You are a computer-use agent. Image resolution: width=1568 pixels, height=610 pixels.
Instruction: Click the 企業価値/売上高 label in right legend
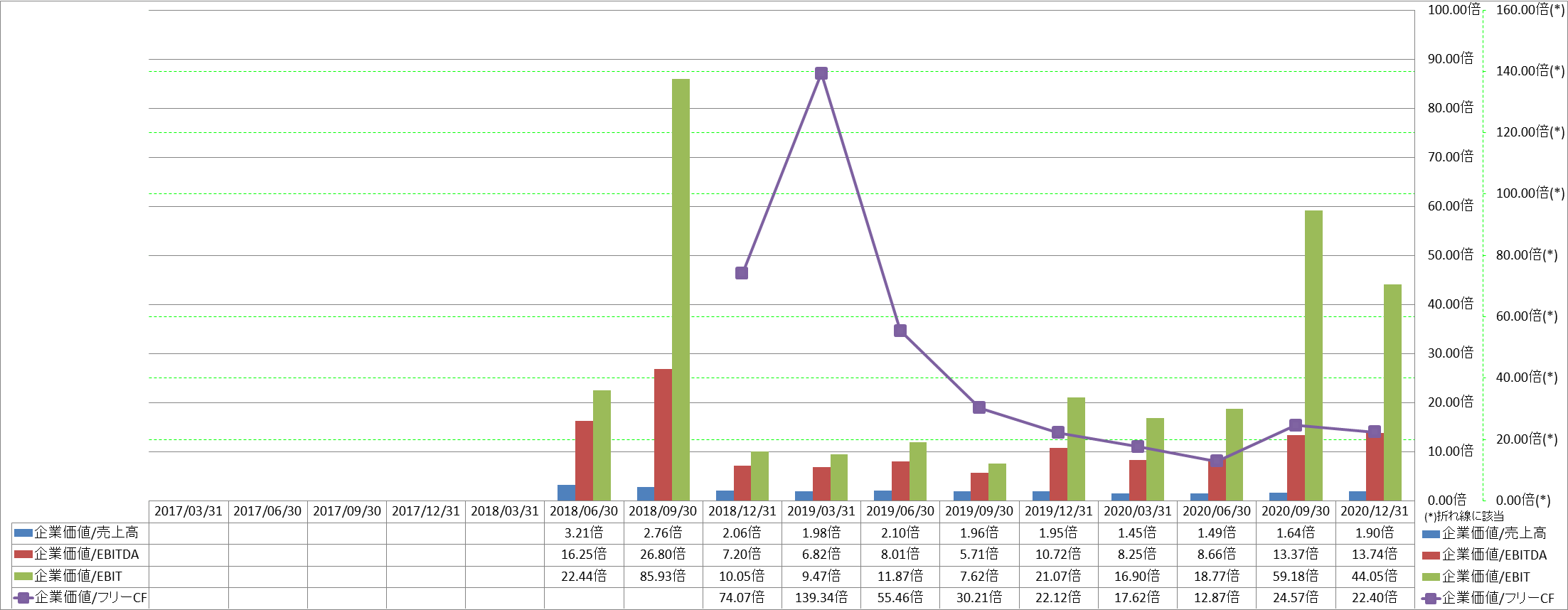pos(1495,534)
